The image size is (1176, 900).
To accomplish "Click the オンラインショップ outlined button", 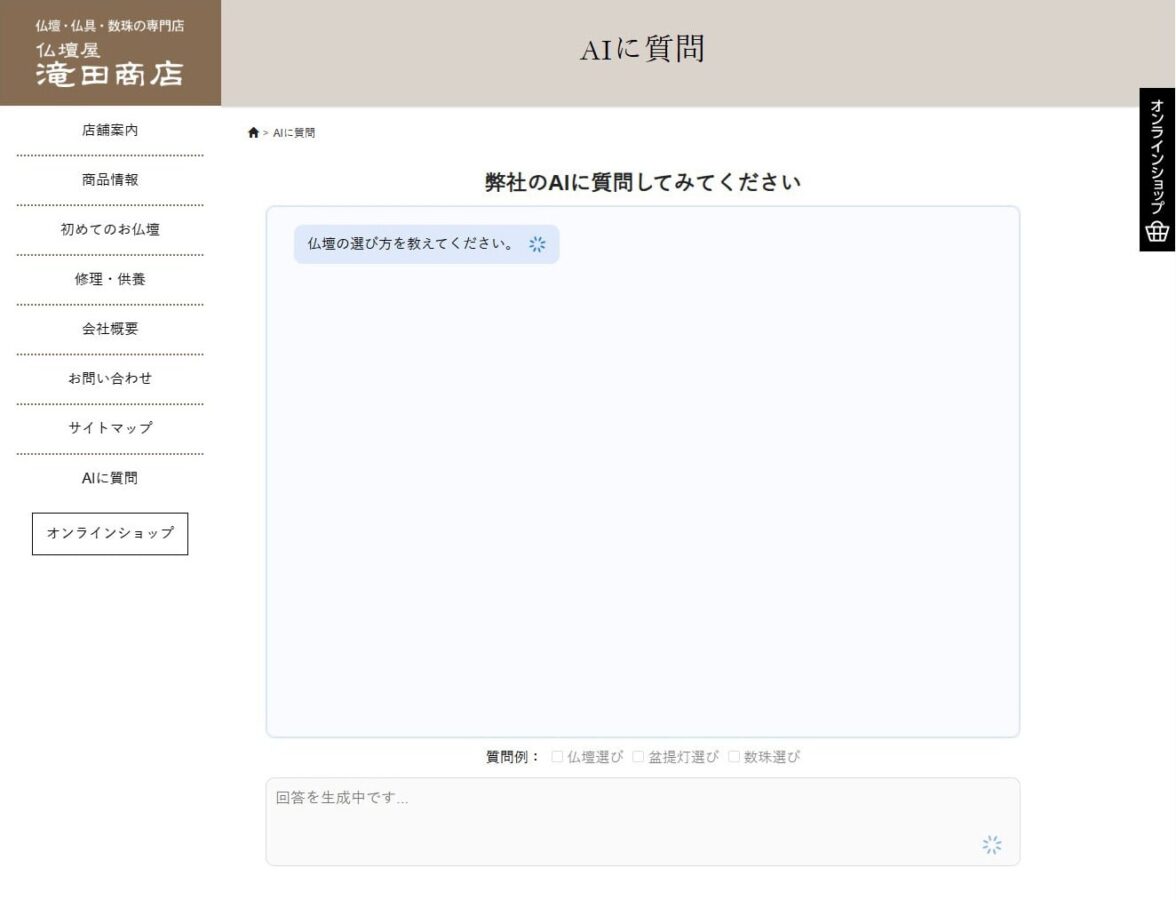I will pyautogui.click(x=109, y=533).
